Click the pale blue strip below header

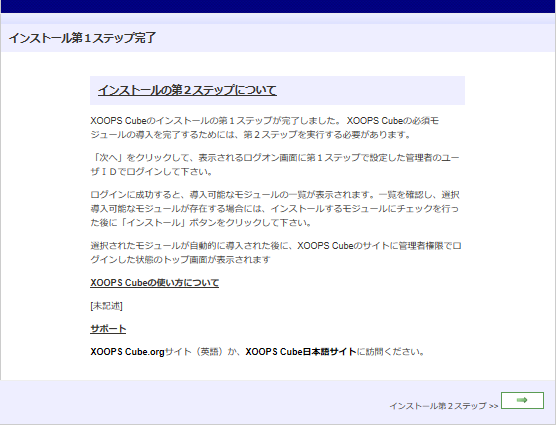pos(278,19)
